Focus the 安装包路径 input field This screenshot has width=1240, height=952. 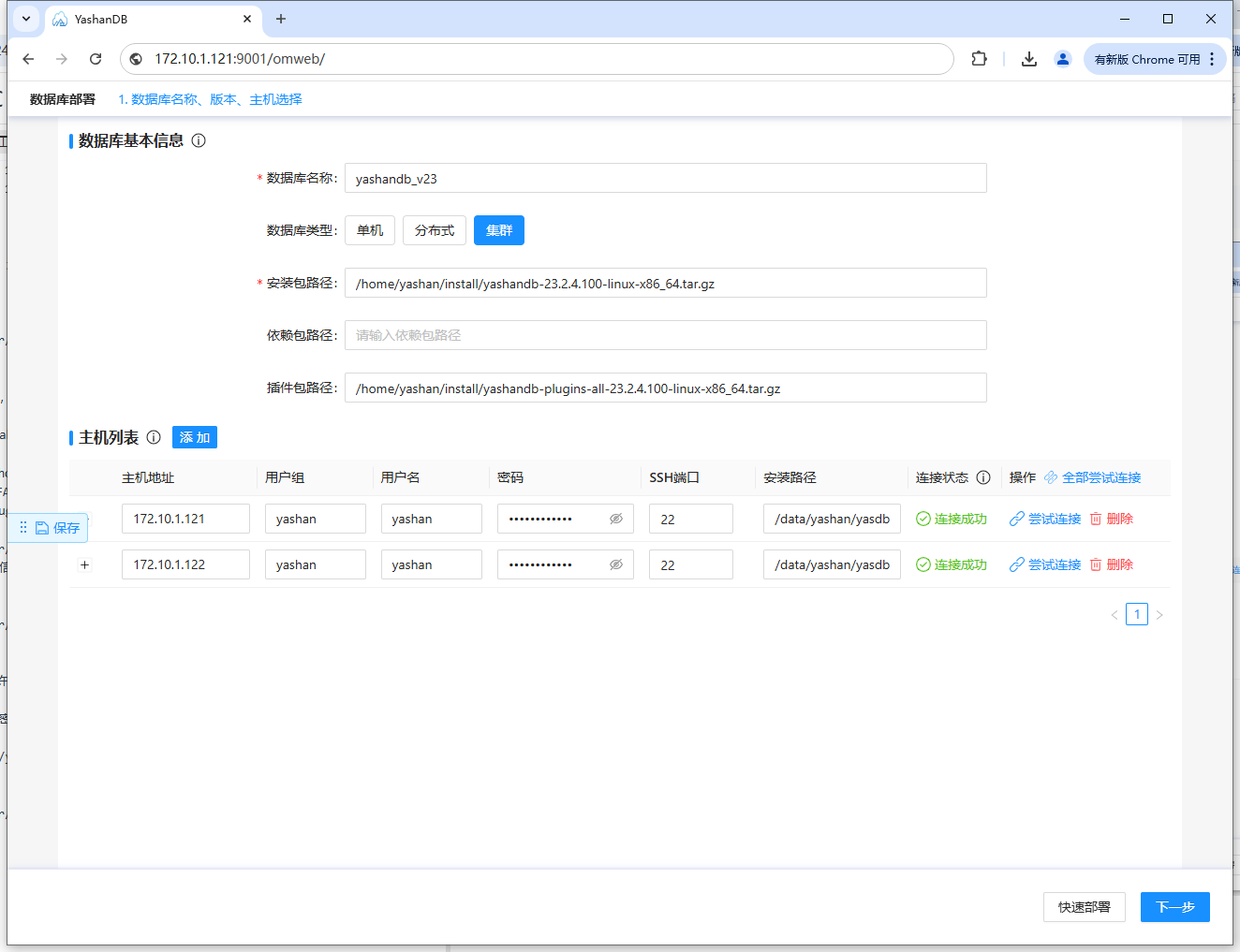point(666,283)
